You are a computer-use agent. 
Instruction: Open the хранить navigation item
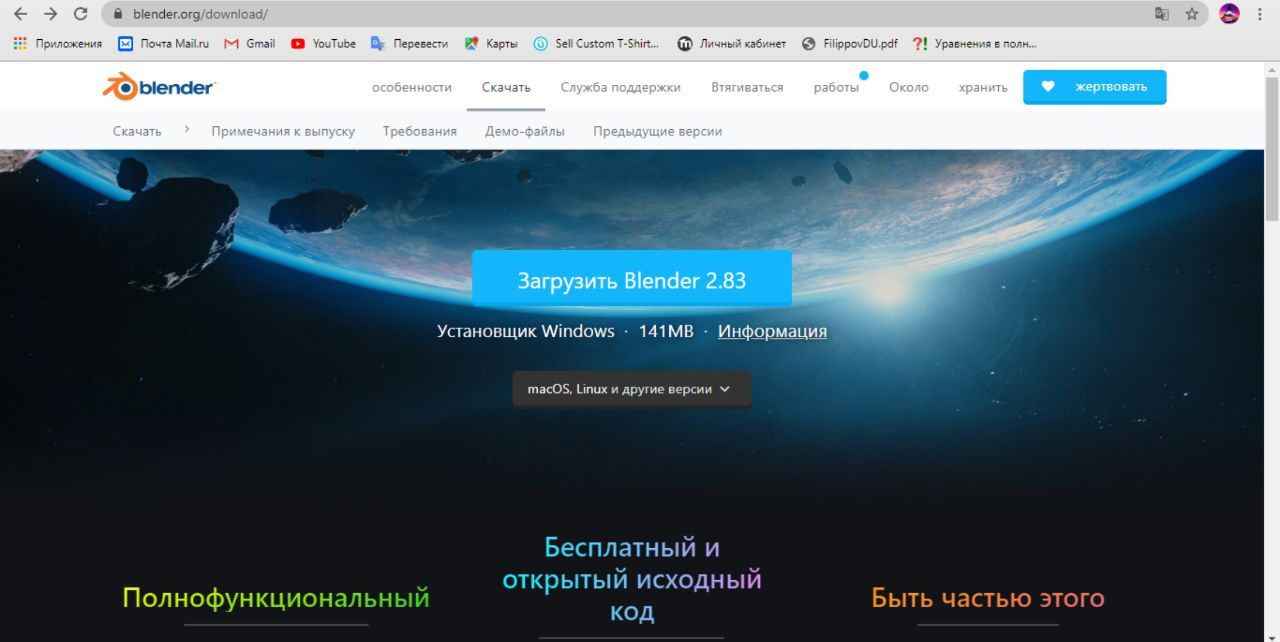pyautogui.click(x=983, y=87)
